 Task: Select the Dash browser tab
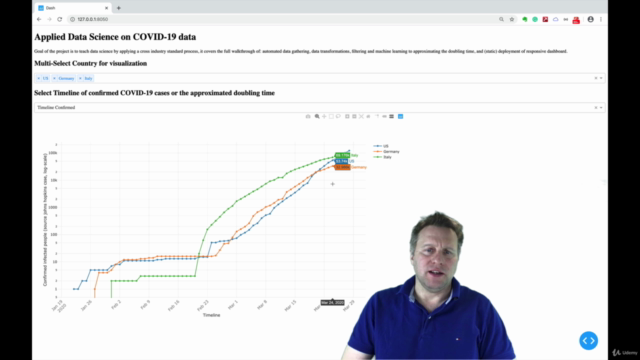pos(73,8)
